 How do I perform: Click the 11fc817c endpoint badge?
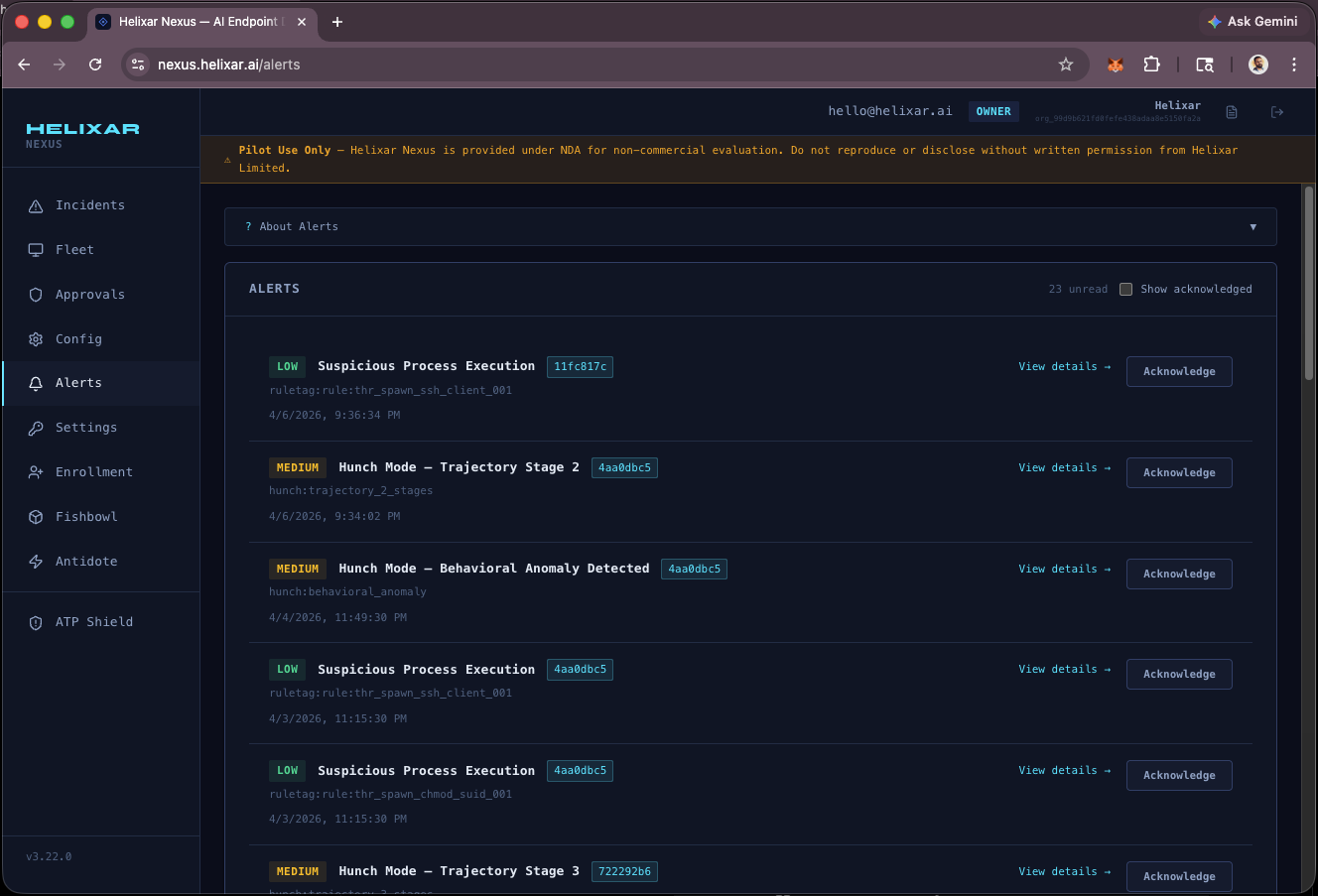click(580, 366)
